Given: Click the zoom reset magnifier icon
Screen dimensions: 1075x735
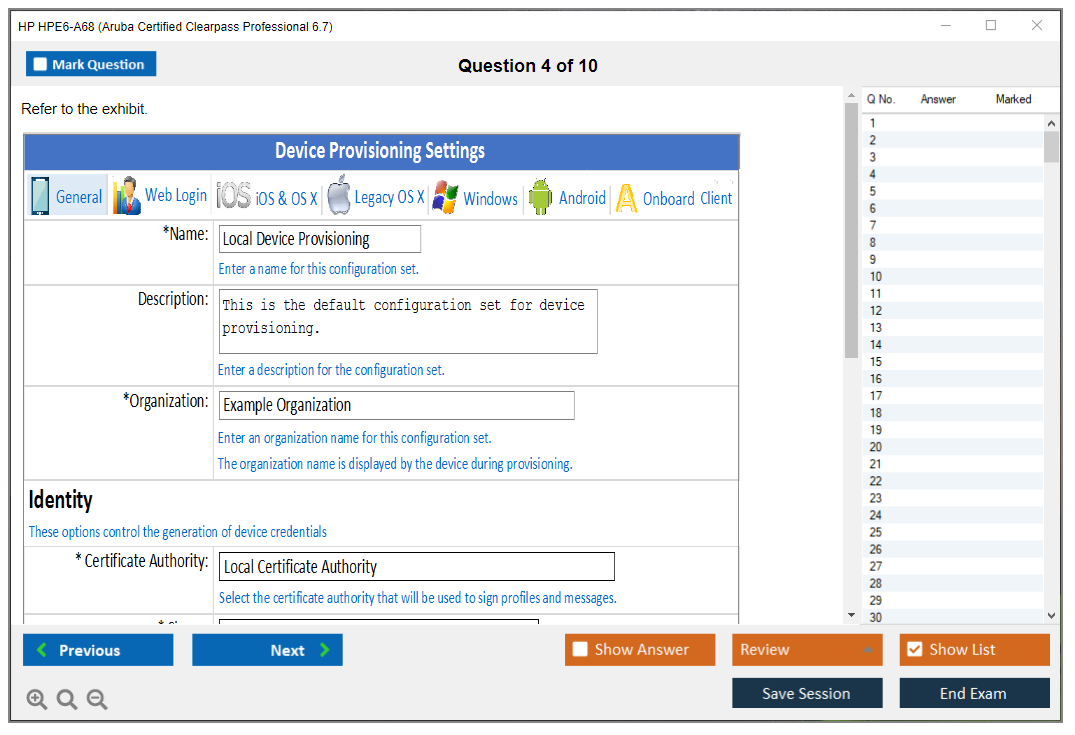Looking at the screenshot, I should (67, 700).
